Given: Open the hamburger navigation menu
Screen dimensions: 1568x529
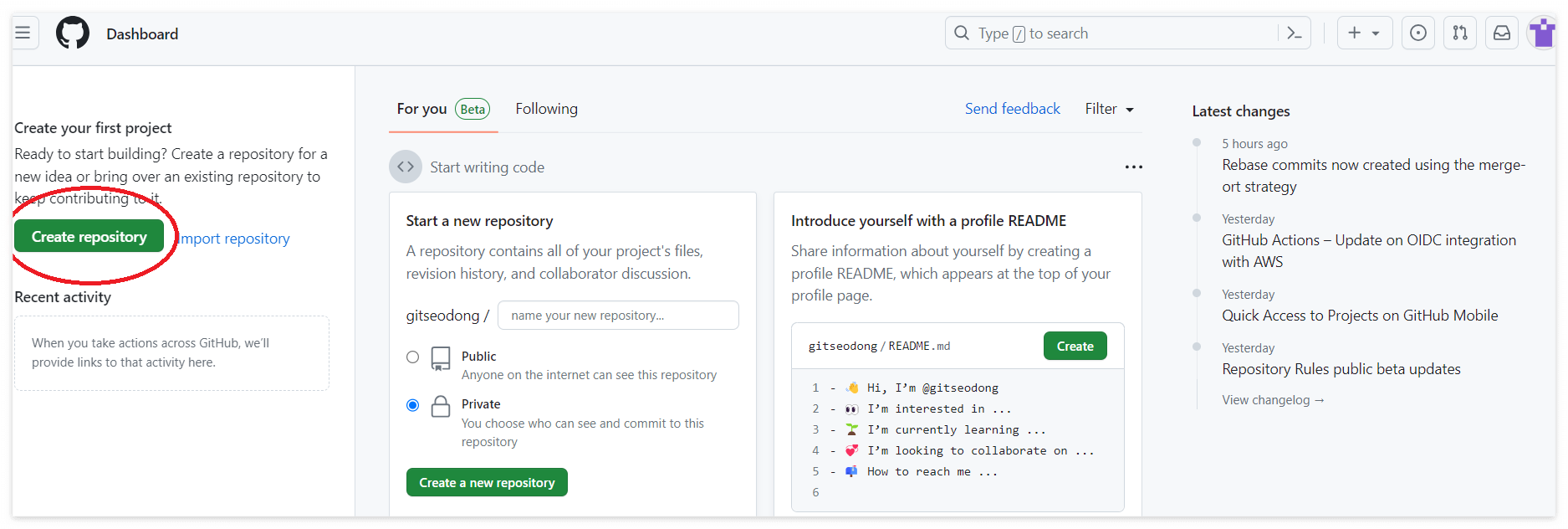Looking at the screenshot, I should 23,33.
